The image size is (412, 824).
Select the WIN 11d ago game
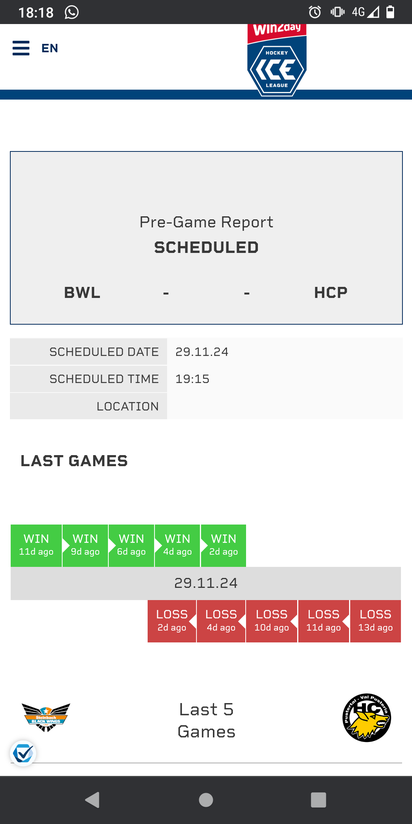(x=36, y=545)
